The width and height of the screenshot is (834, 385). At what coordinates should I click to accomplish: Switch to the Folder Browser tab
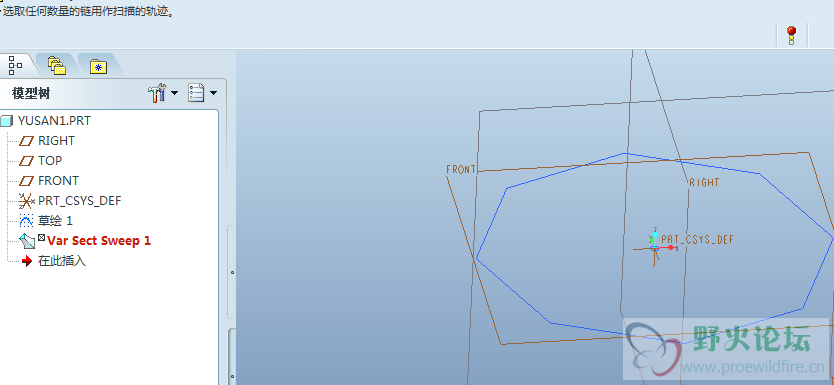pos(57,65)
